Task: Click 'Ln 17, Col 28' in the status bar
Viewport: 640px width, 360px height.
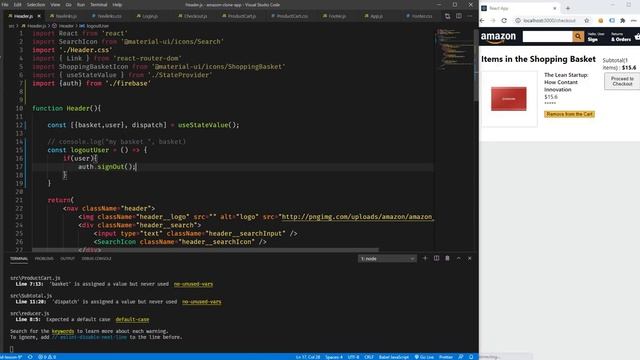Action: click(308, 357)
